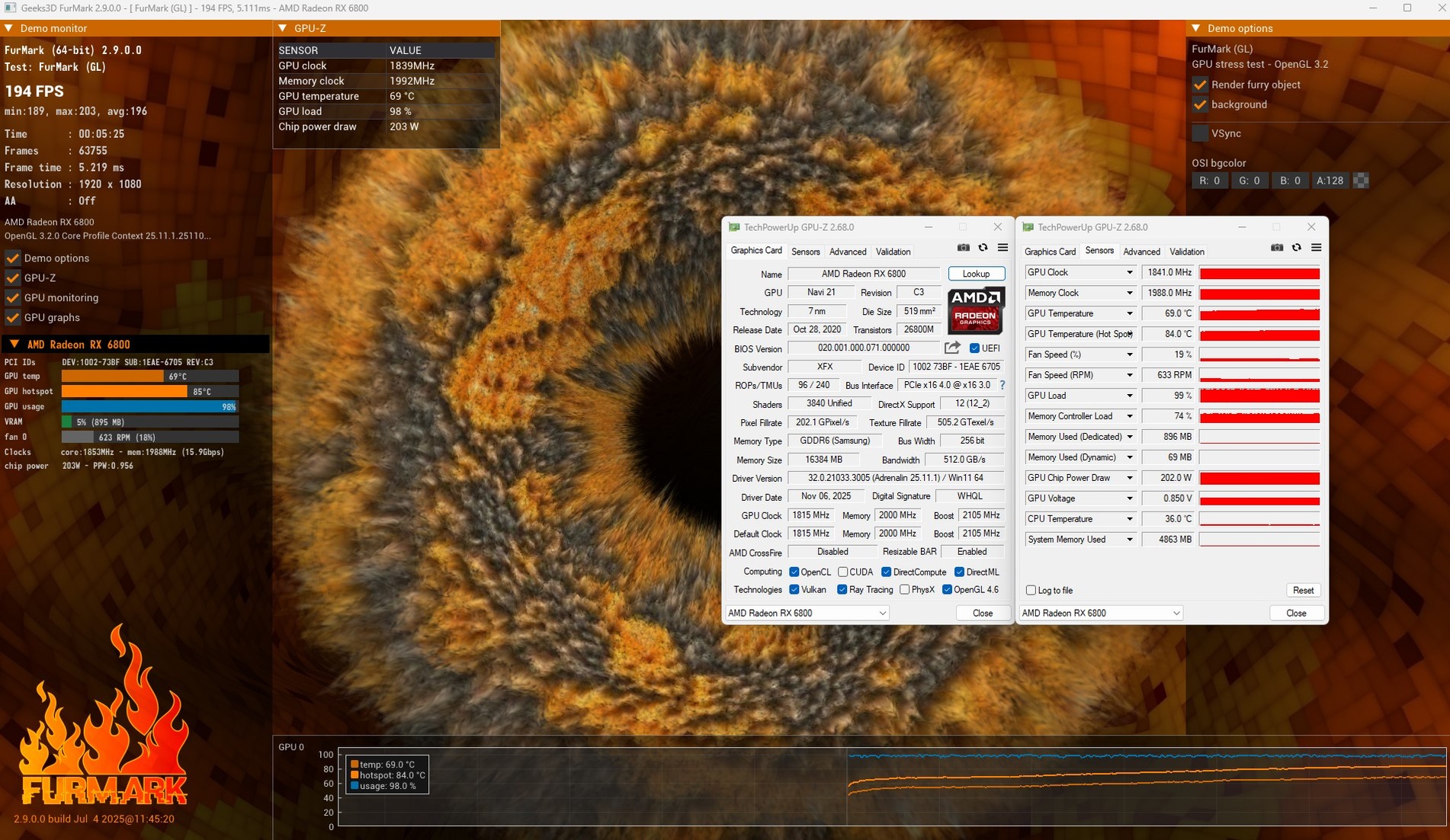This screenshot has height=840, width=1450.
Task: Open the Fan Speed (RPM) sensor dropdown
Action: tap(1129, 375)
